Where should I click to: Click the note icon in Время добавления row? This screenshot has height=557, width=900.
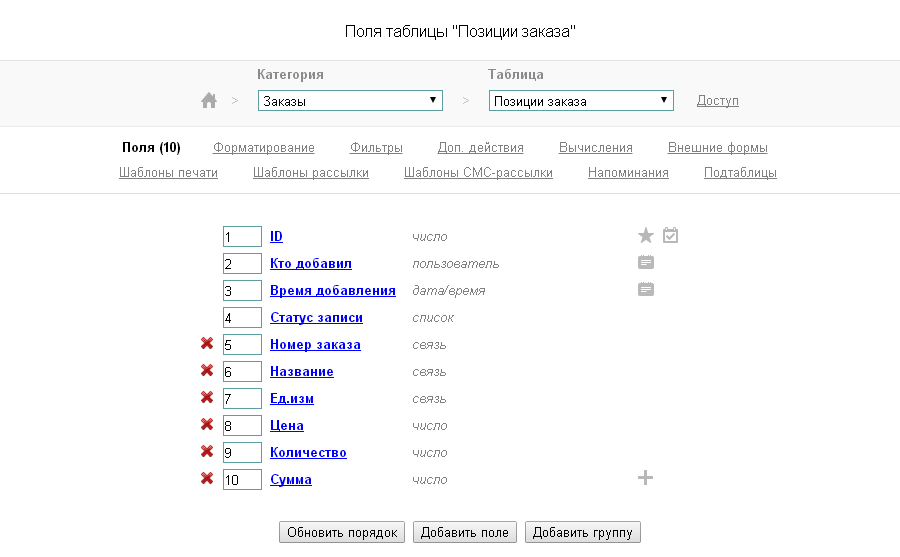[646, 290]
